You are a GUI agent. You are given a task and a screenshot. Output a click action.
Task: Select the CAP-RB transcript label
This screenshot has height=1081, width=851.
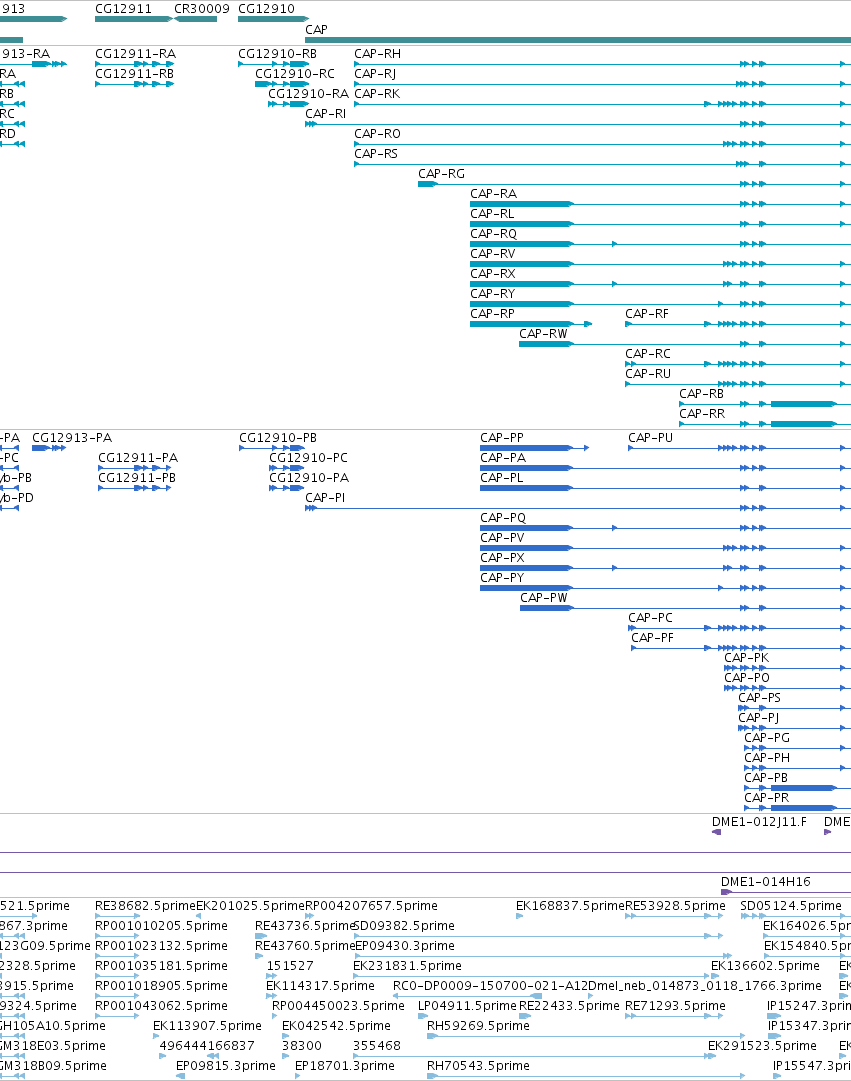pos(701,394)
